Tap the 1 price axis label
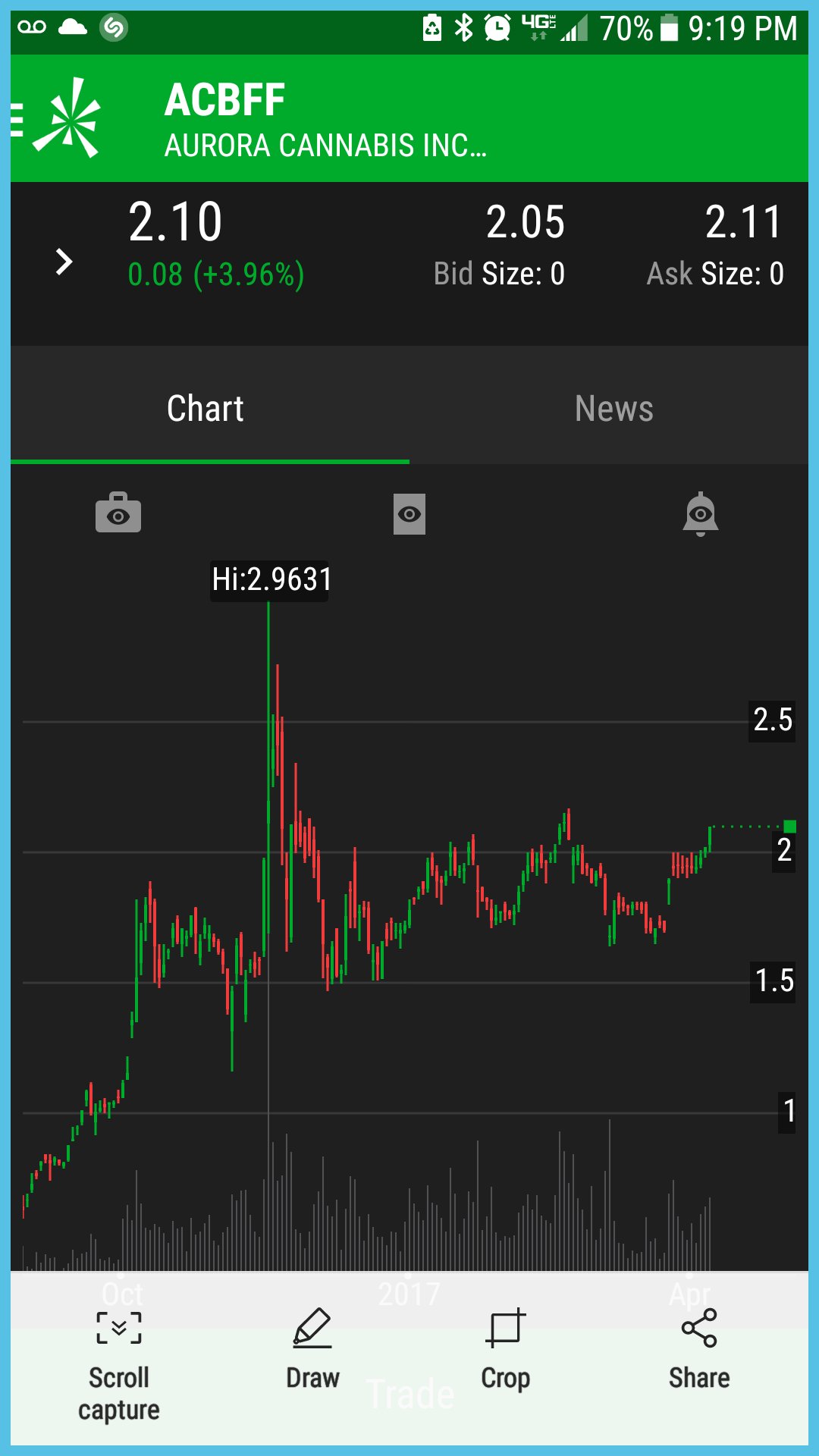This screenshot has height=1456, width=819. [788, 1112]
